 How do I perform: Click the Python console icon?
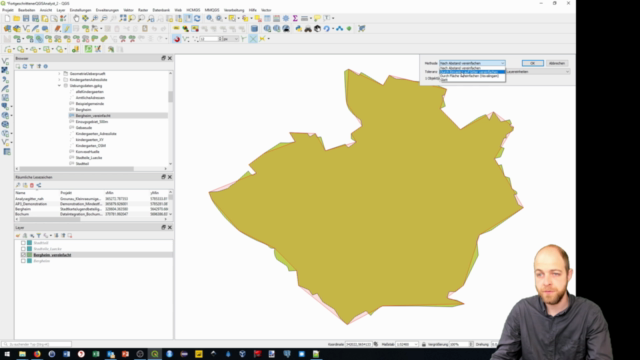coord(299,29)
